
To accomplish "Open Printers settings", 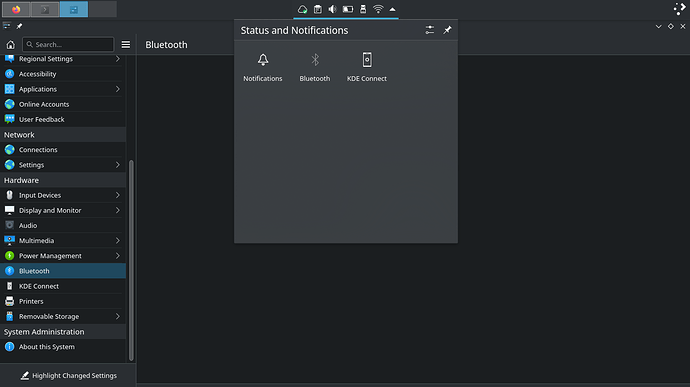I will (x=63, y=301).
